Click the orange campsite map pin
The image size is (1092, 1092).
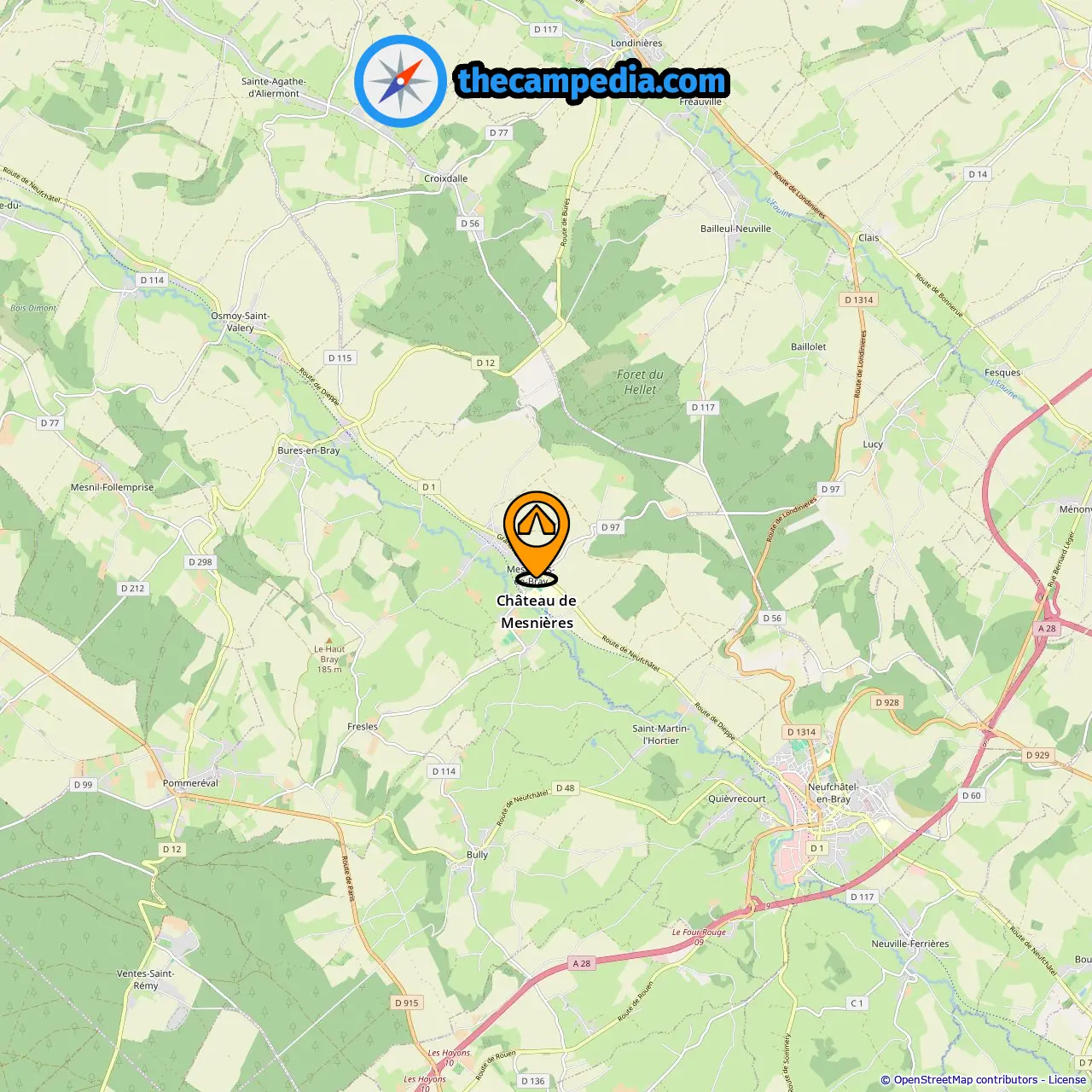coord(536,538)
